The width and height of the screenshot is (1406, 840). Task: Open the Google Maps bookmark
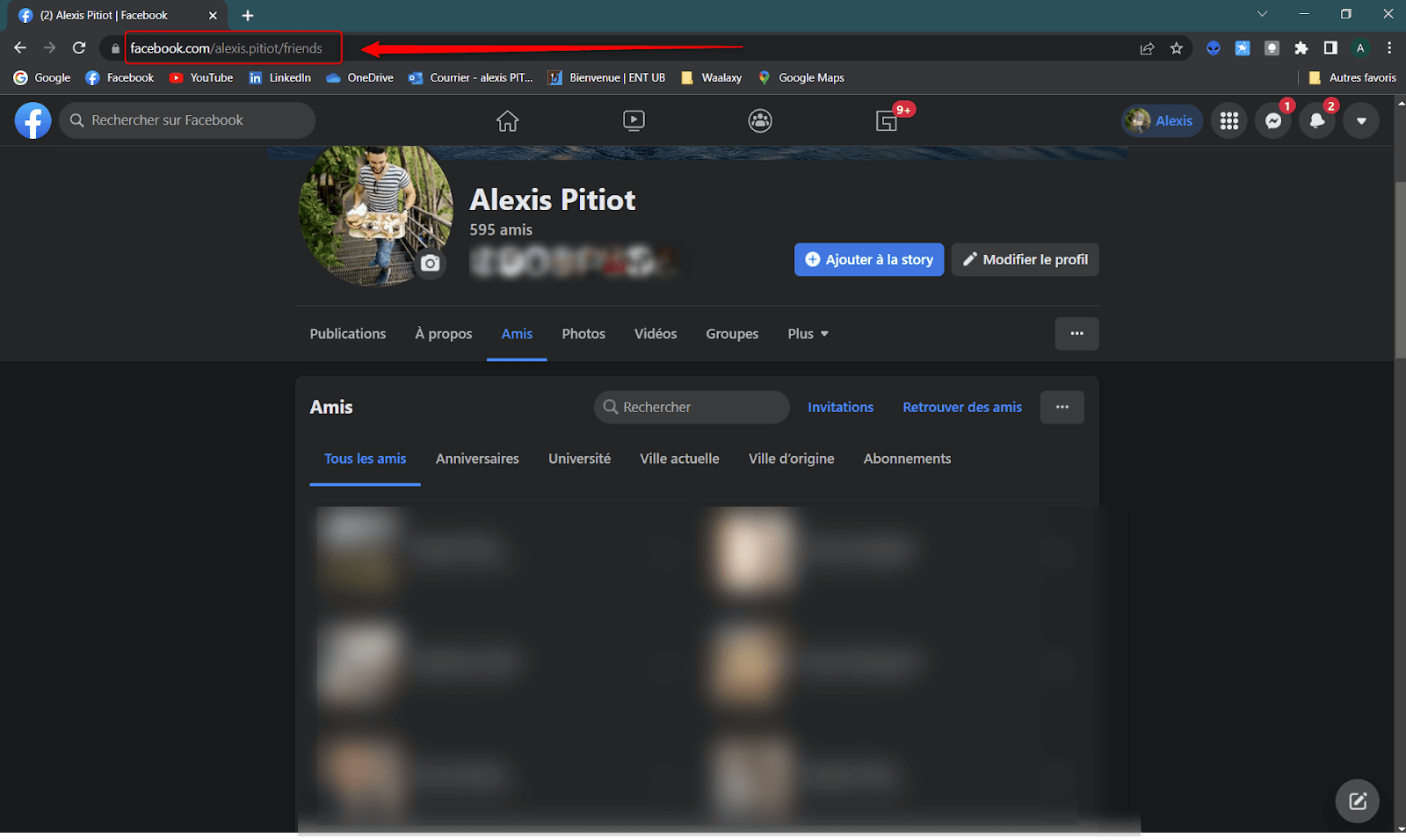801,77
